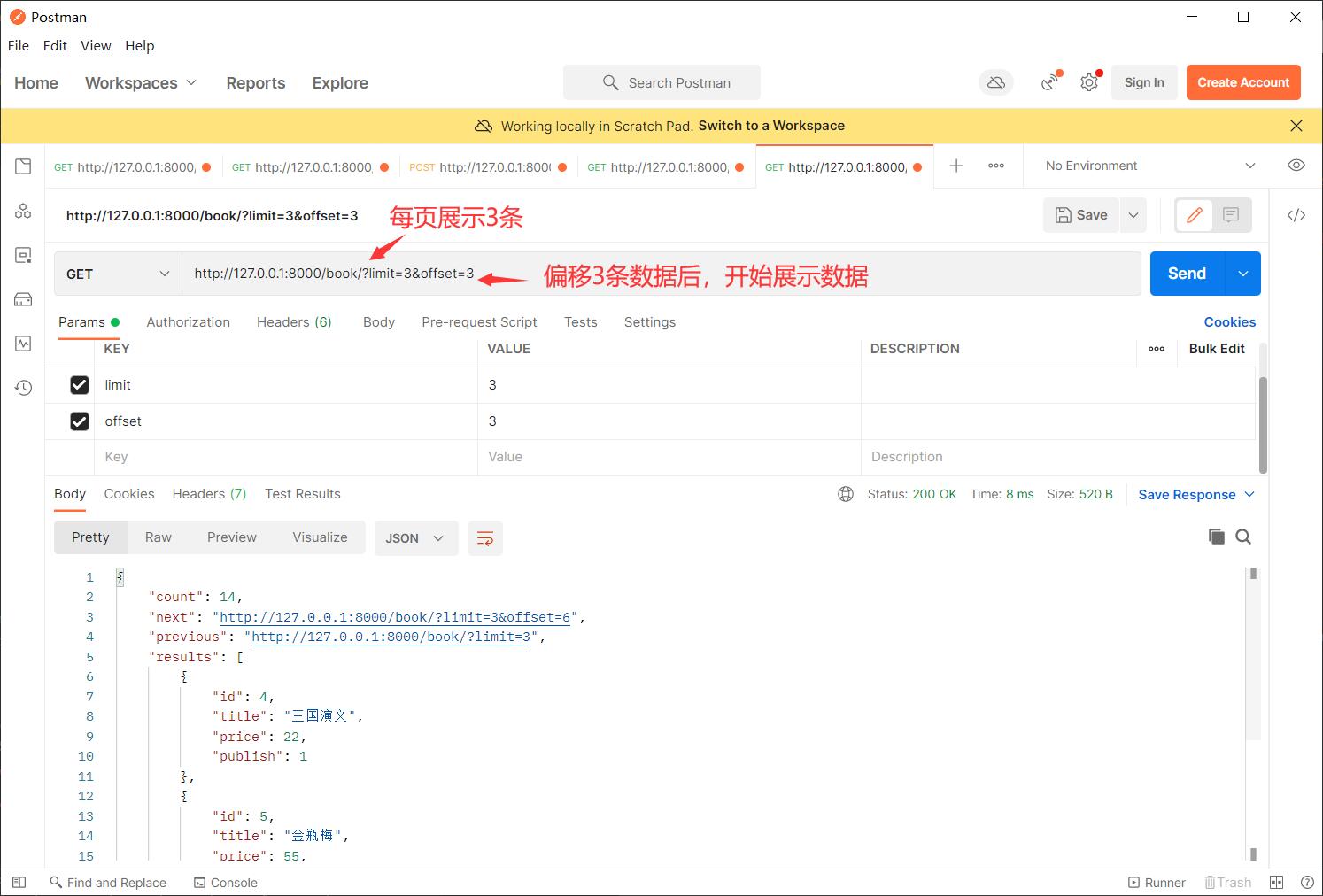
Task: Switch response view to Visualize
Action: coord(320,537)
